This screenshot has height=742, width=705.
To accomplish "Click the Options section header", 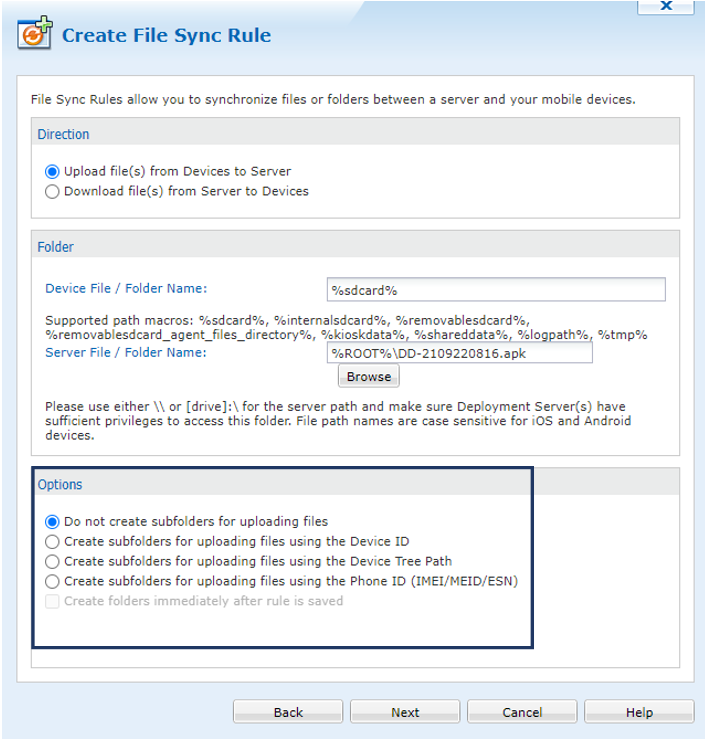I will point(60,484).
